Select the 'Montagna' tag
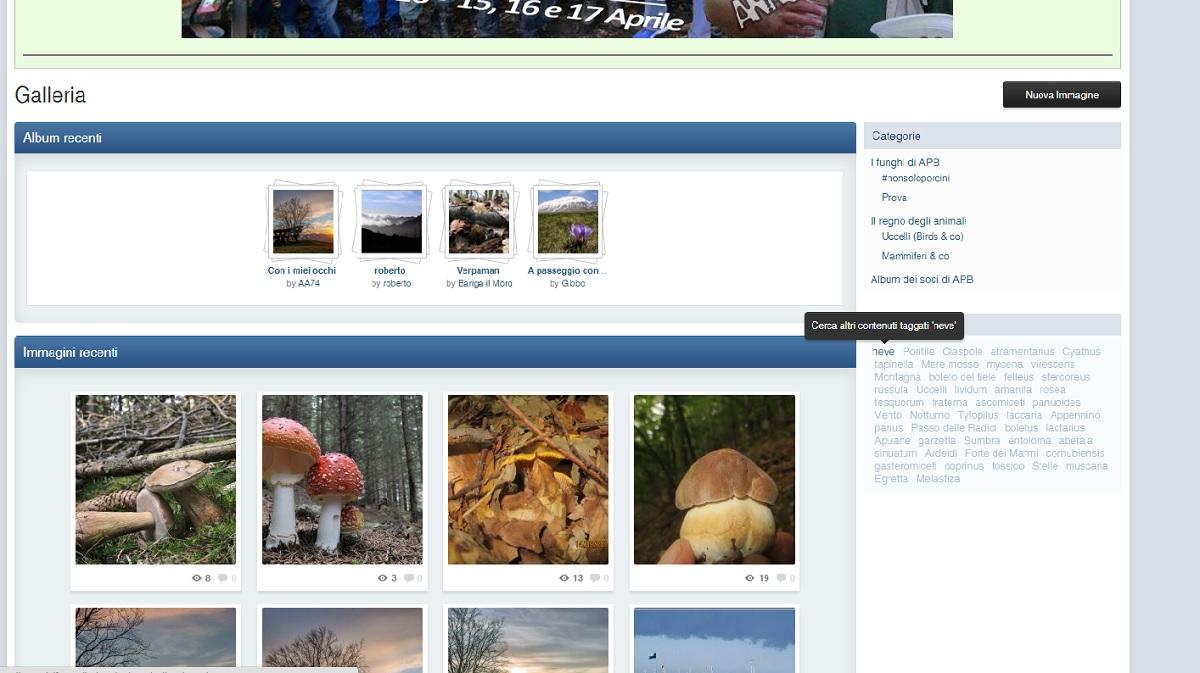 897,378
